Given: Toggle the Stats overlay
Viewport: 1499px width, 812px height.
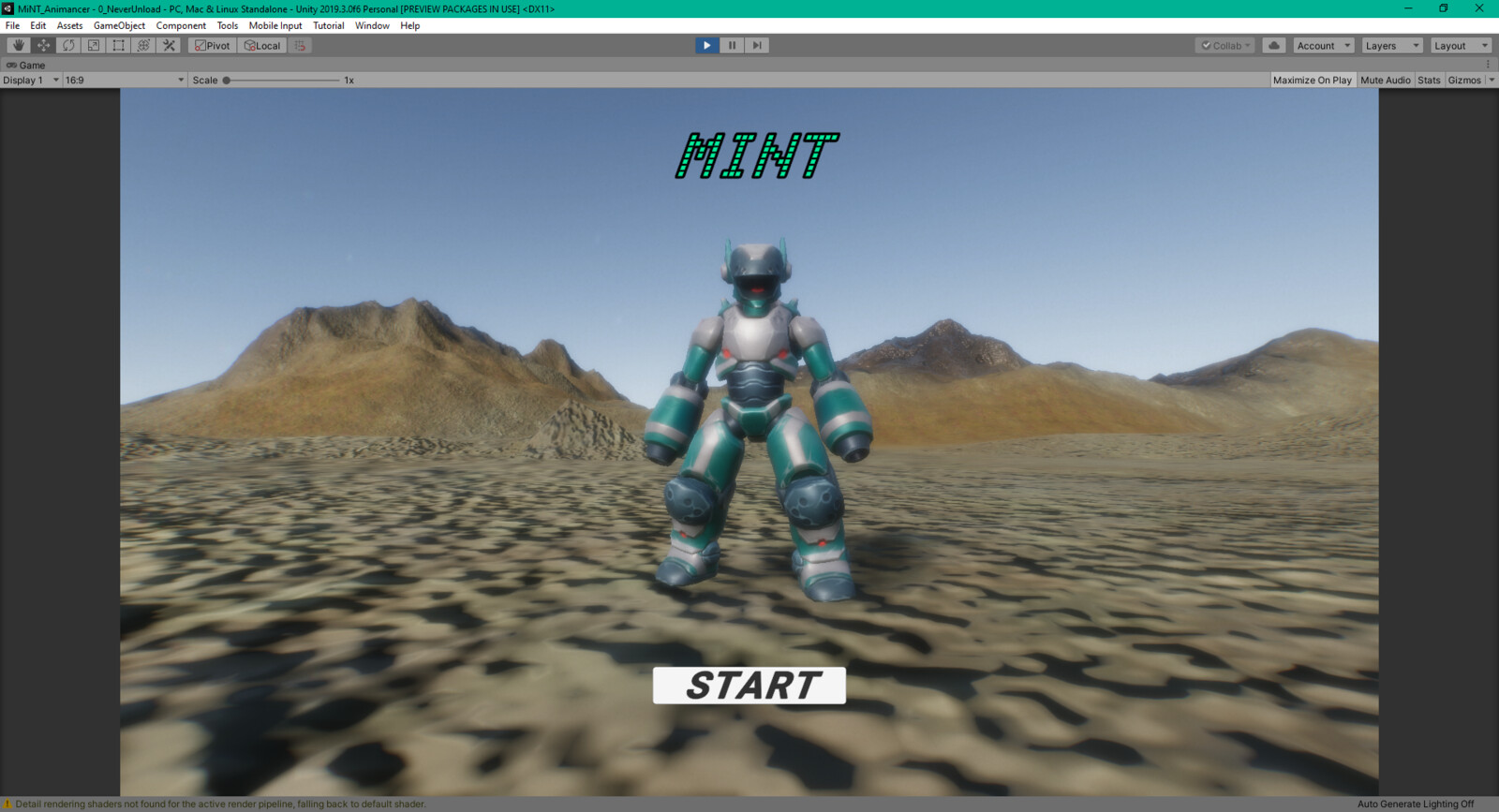Looking at the screenshot, I should coord(1429,80).
